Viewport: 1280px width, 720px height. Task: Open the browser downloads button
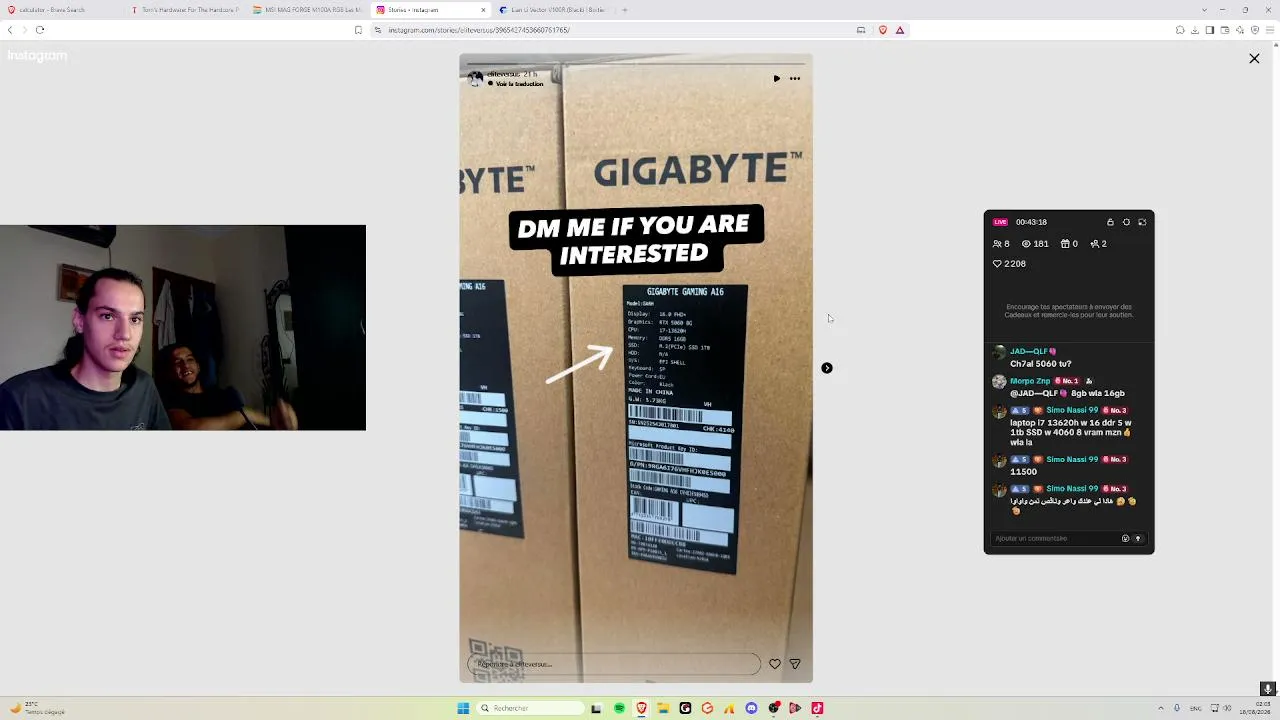click(1195, 30)
